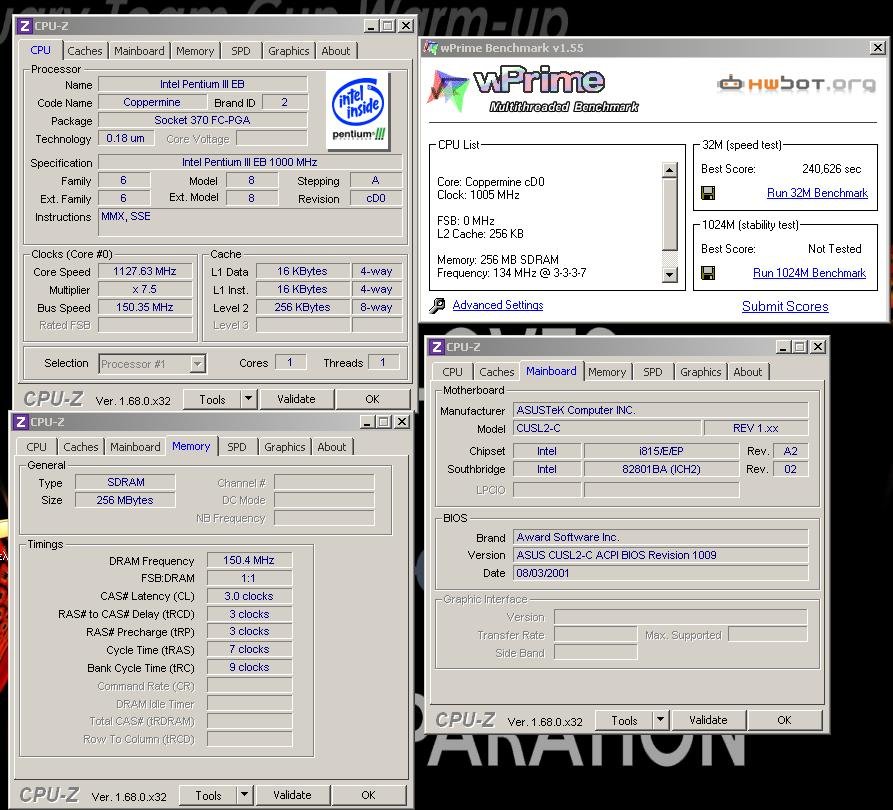The height and width of the screenshot is (810, 893).
Task: Click the Name field Intel Pentium III EB
Action: (202, 84)
